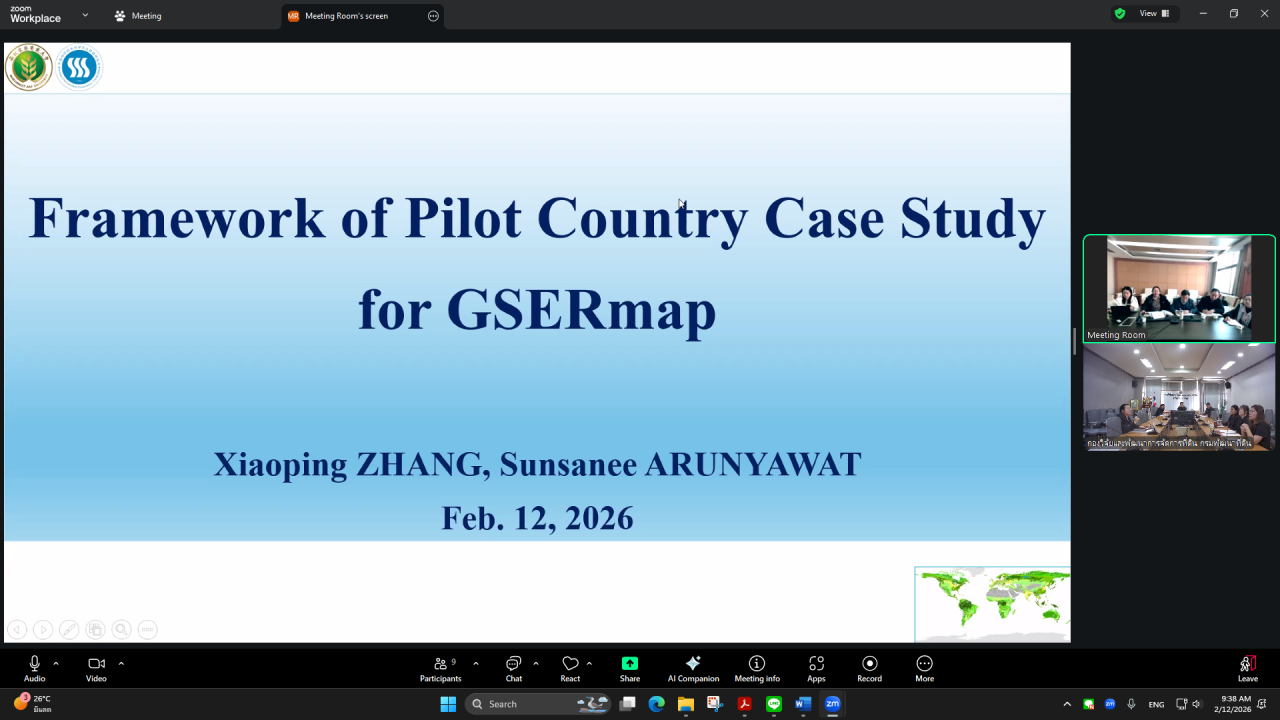This screenshot has width=1280, height=720.
Task: Expand the Video options arrow
Action: click(121, 663)
